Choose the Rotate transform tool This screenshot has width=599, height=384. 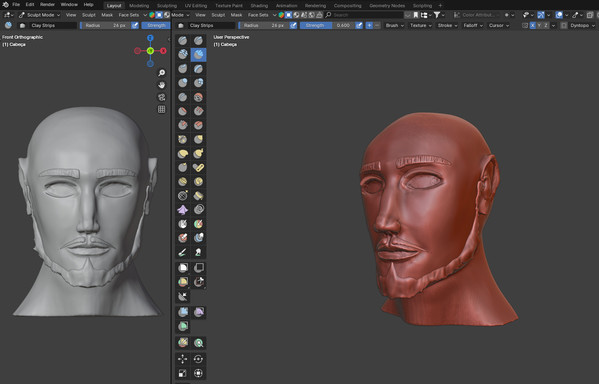(198, 359)
